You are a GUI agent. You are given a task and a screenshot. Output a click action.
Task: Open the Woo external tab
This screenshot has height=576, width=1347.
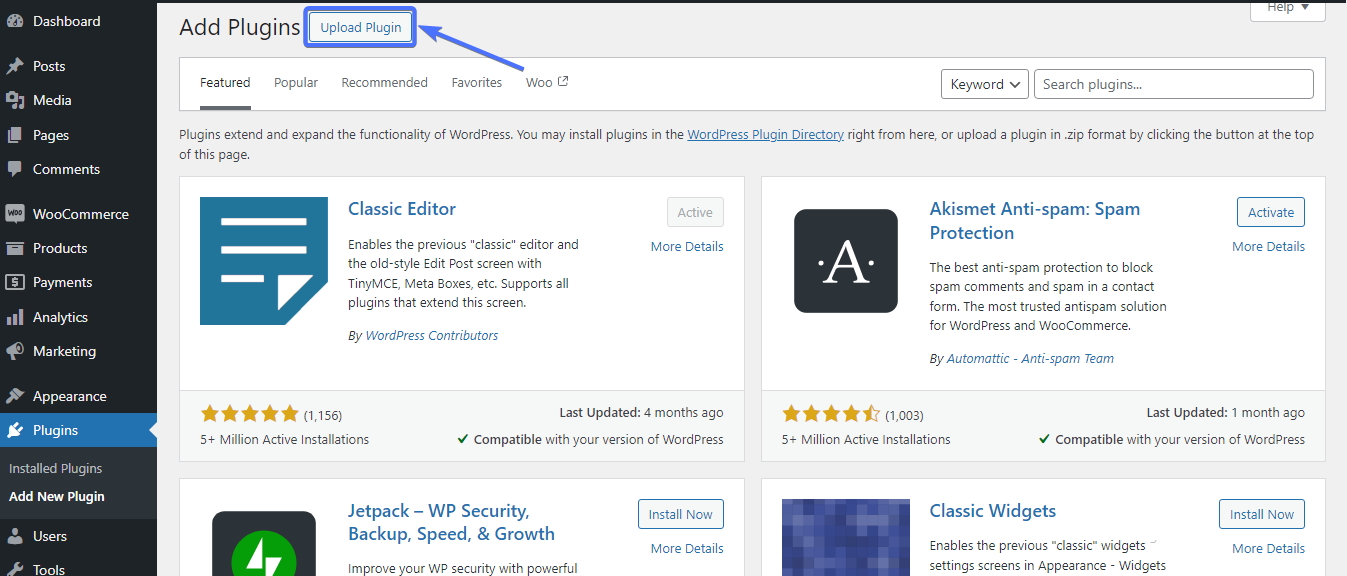tap(547, 83)
